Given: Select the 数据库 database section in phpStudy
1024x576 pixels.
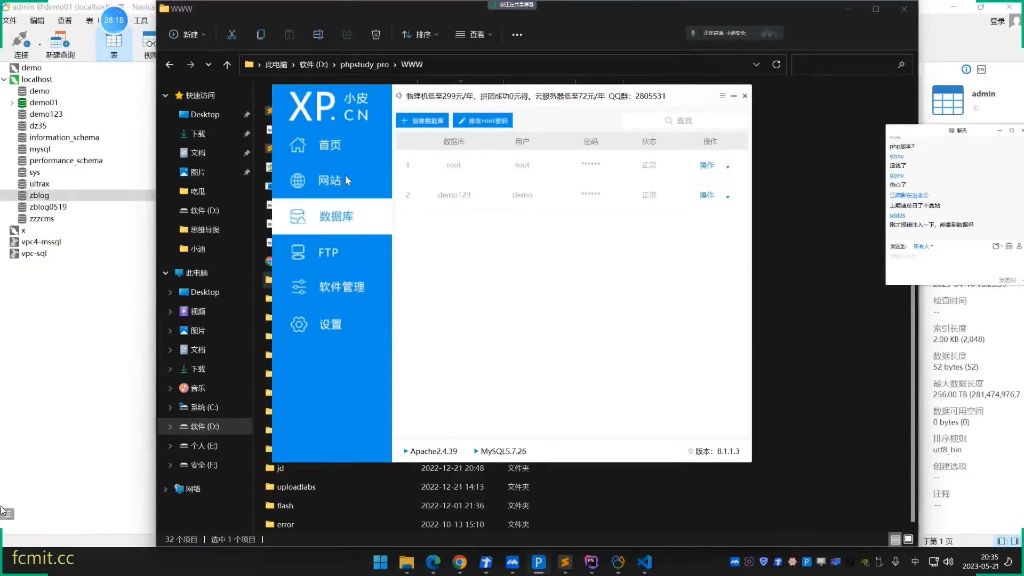Looking at the screenshot, I should point(331,216).
